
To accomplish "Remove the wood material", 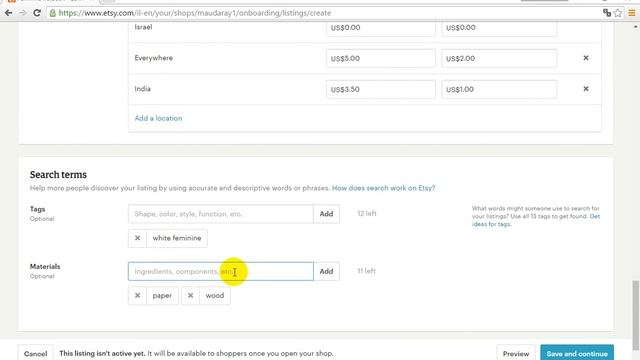I will pyautogui.click(x=191, y=296).
